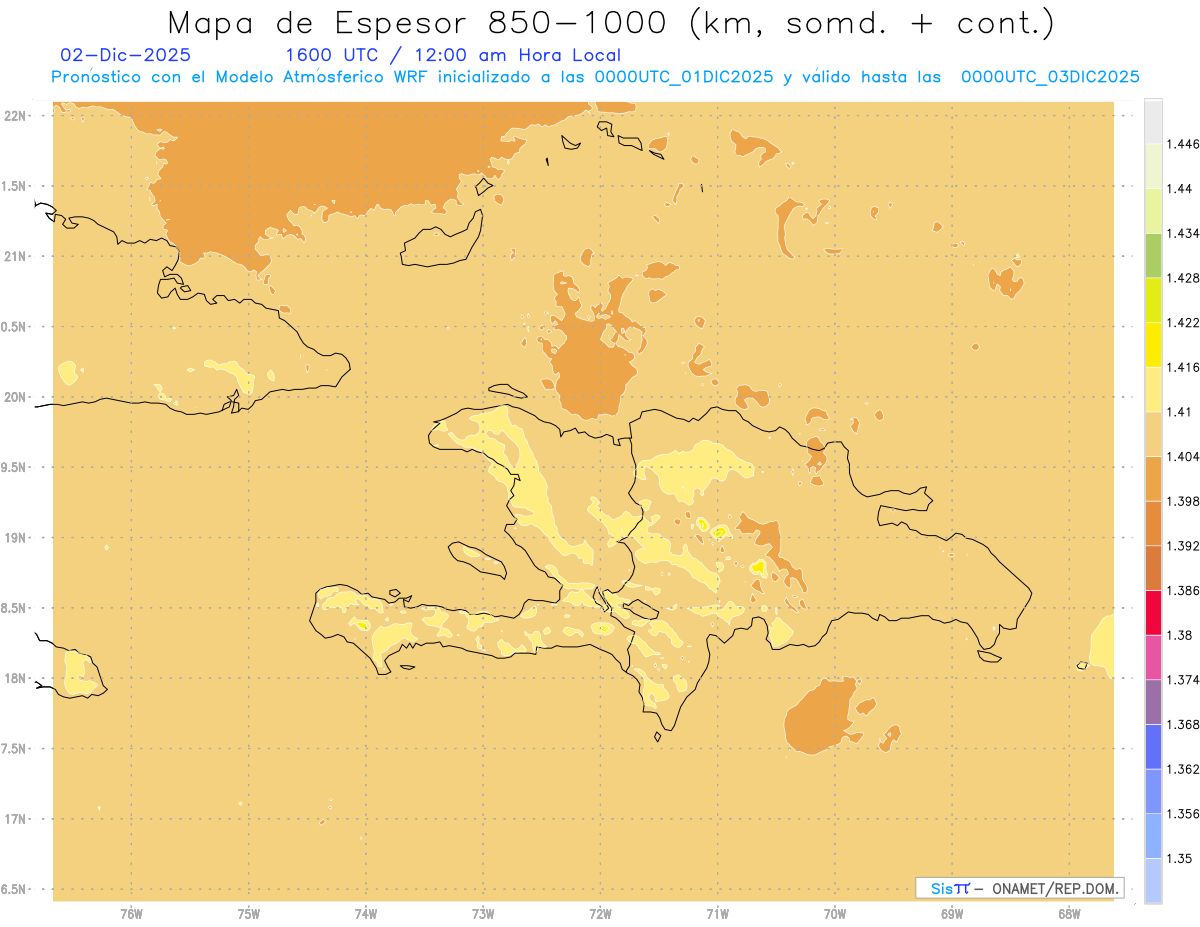Click the '72W' longitude label
The width and height of the screenshot is (1200, 927).
click(600, 914)
